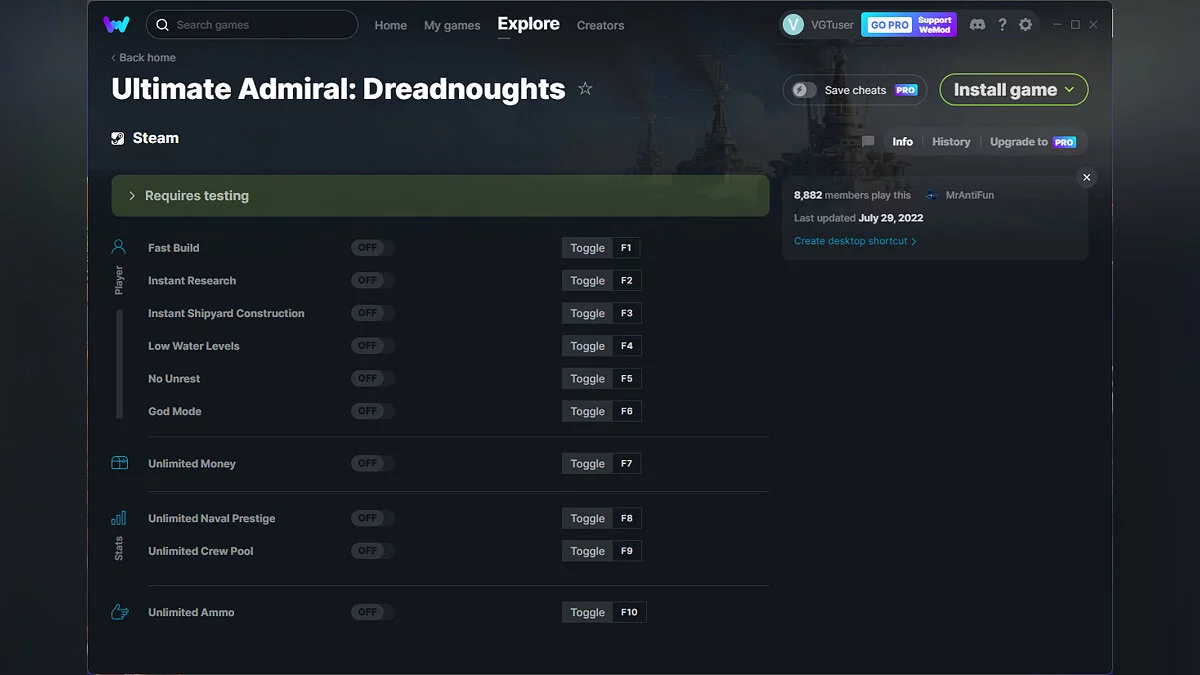Click Create desktop shortcut
This screenshot has width=1200, height=675.
(x=852, y=240)
